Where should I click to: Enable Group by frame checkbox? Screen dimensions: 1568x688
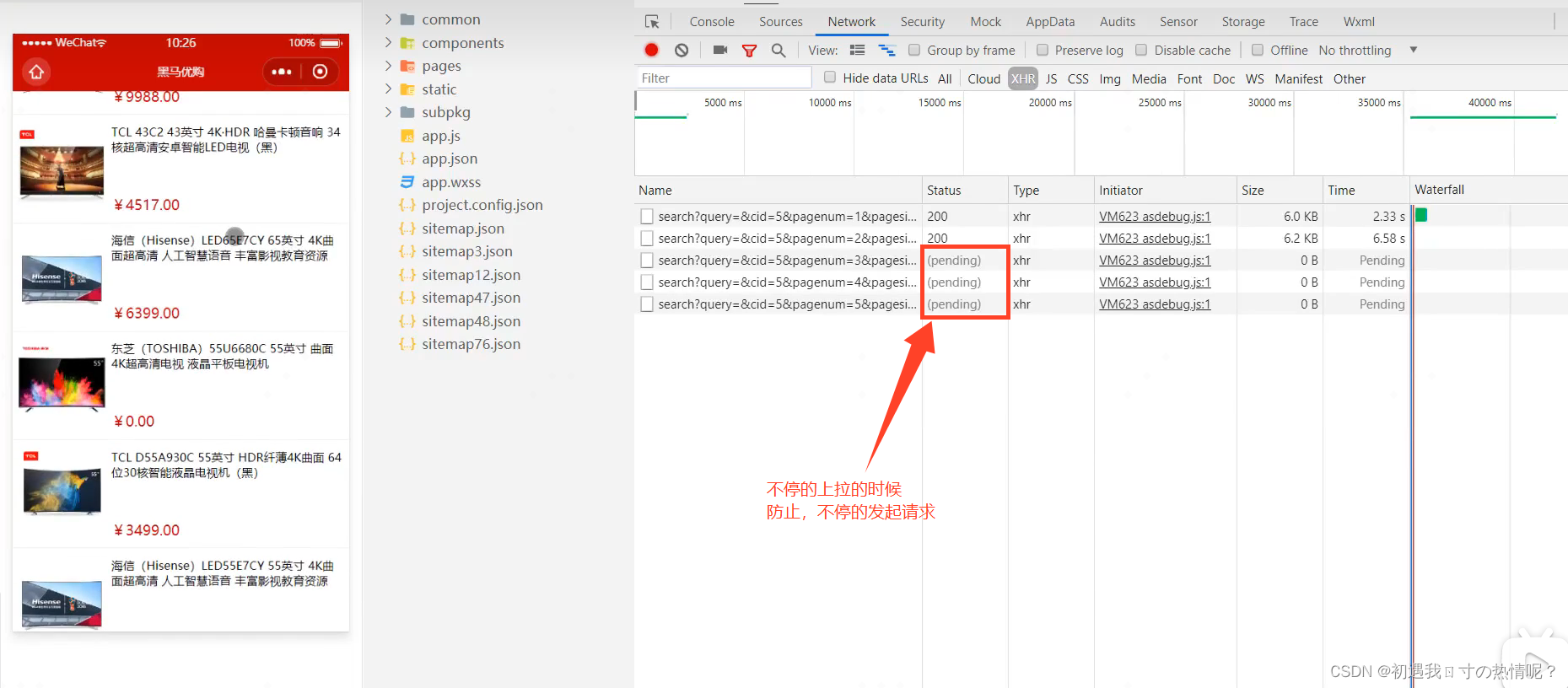(914, 51)
